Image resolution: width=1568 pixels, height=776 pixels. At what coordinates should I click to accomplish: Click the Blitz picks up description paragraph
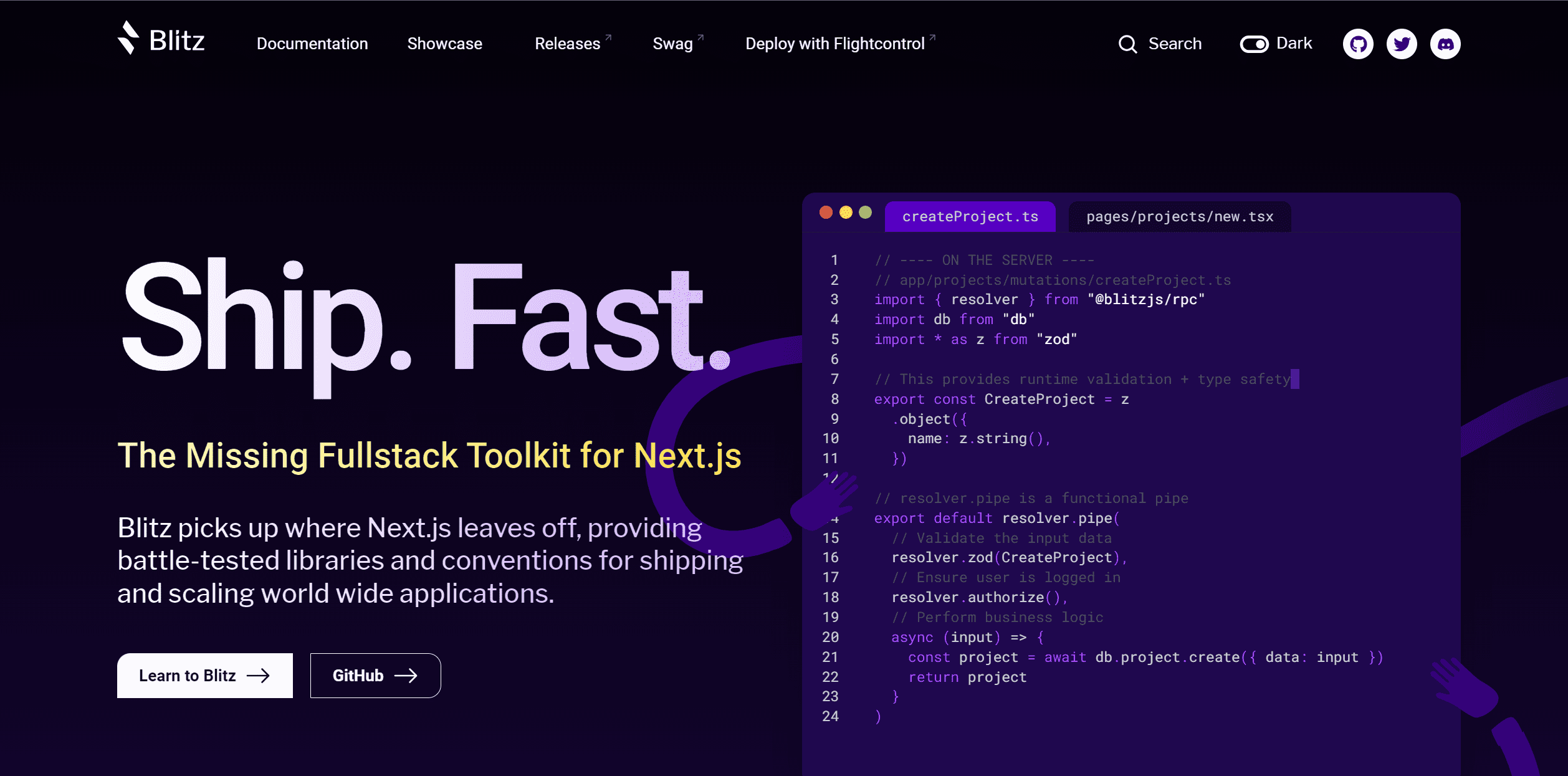tap(430, 560)
